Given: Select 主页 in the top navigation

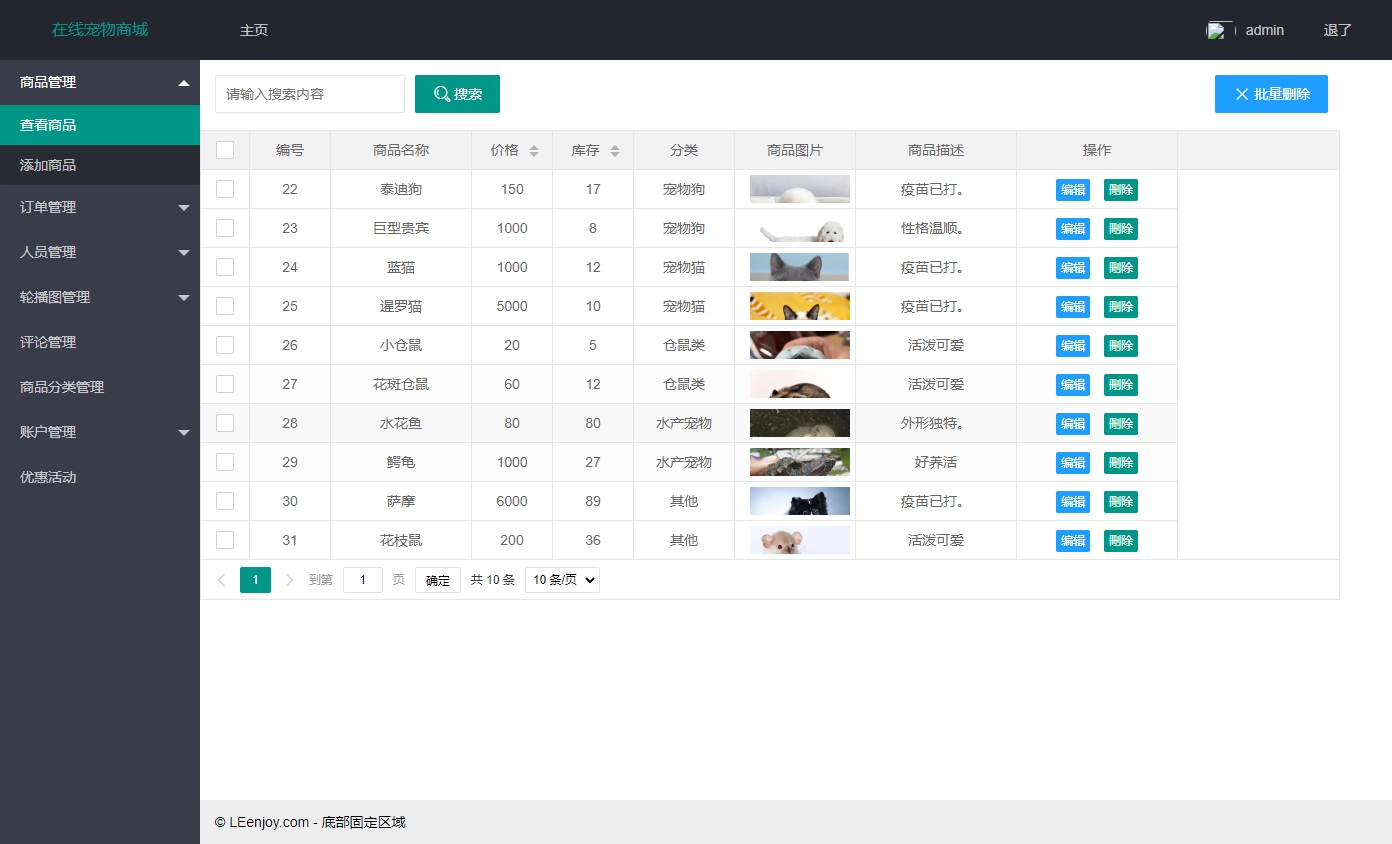Looking at the screenshot, I should pos(253,30).
